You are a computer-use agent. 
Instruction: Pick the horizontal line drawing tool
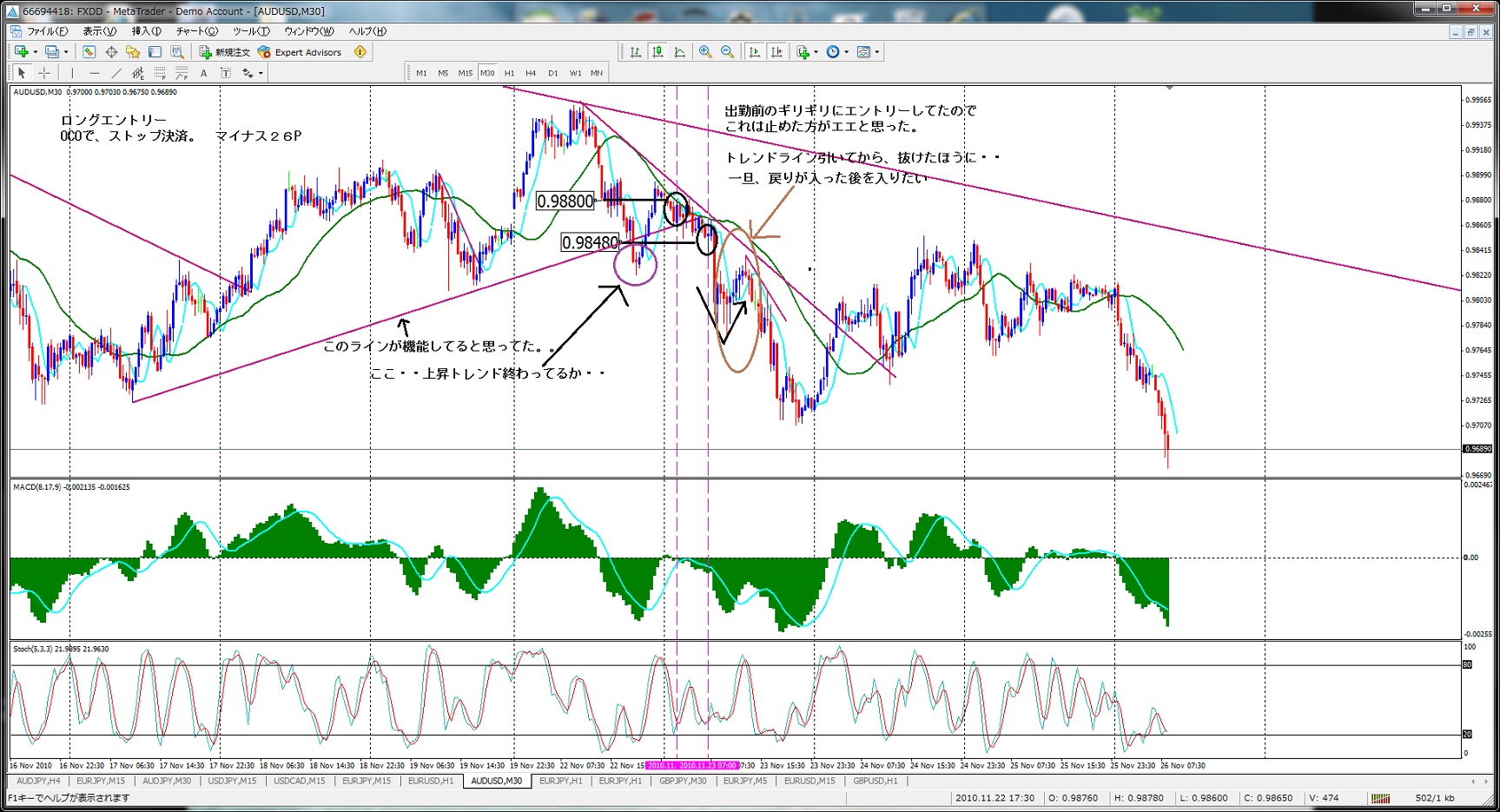click(94, 73)
